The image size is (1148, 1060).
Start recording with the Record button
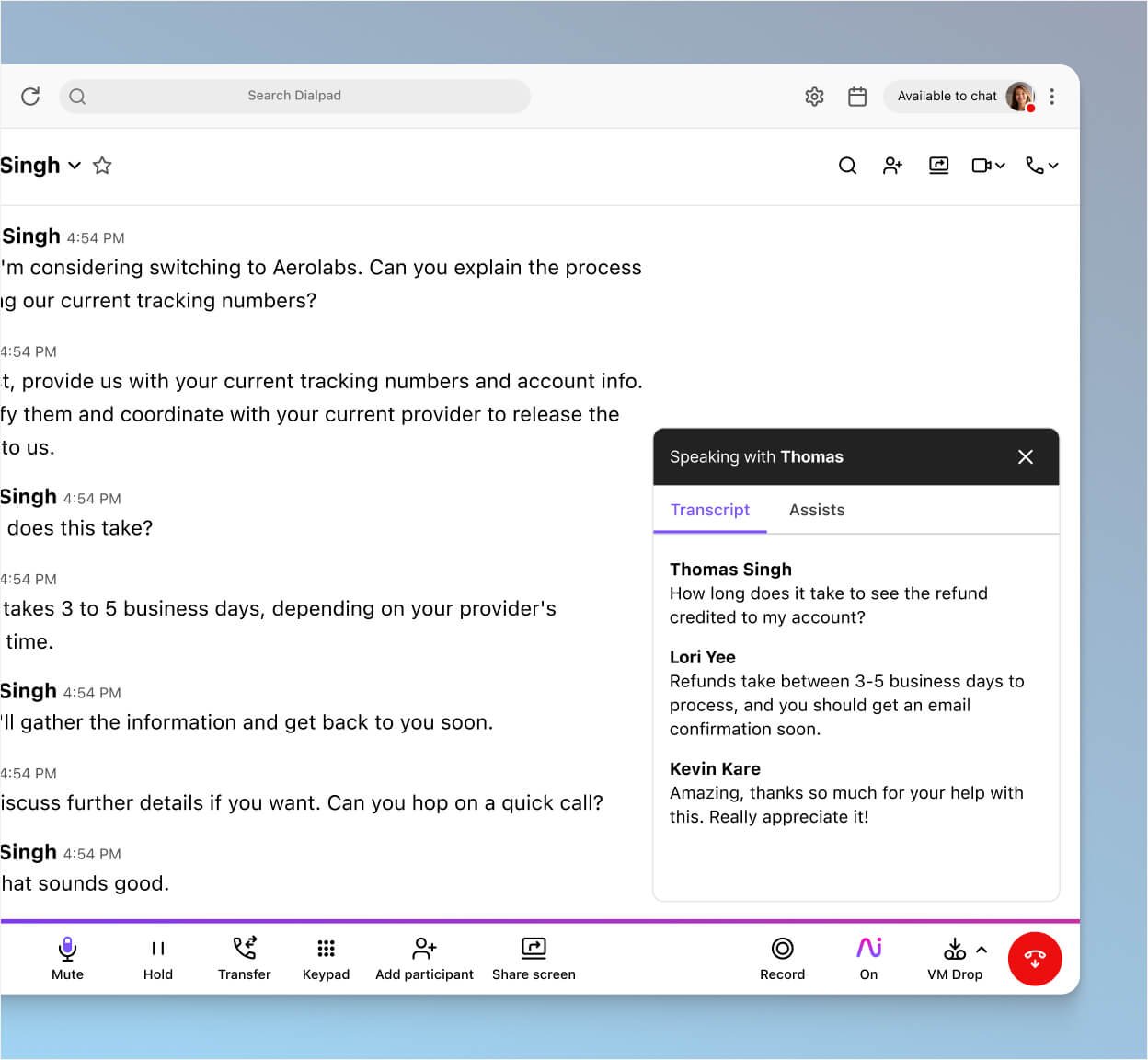point(782,959)
